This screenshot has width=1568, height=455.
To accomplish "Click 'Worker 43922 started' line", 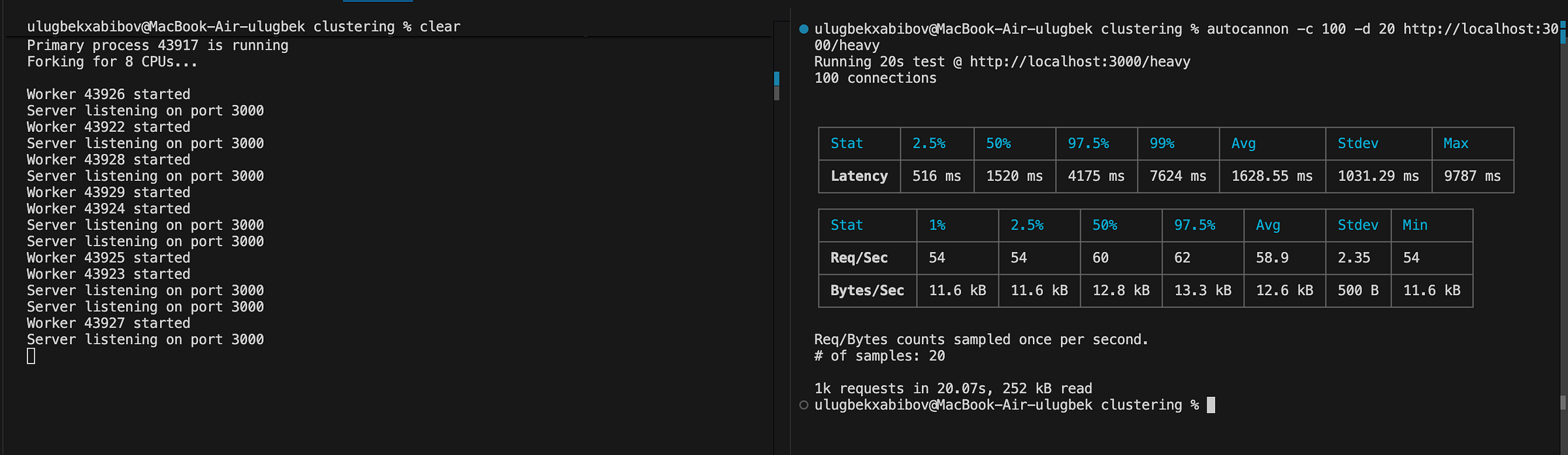I will pos(108,127).
